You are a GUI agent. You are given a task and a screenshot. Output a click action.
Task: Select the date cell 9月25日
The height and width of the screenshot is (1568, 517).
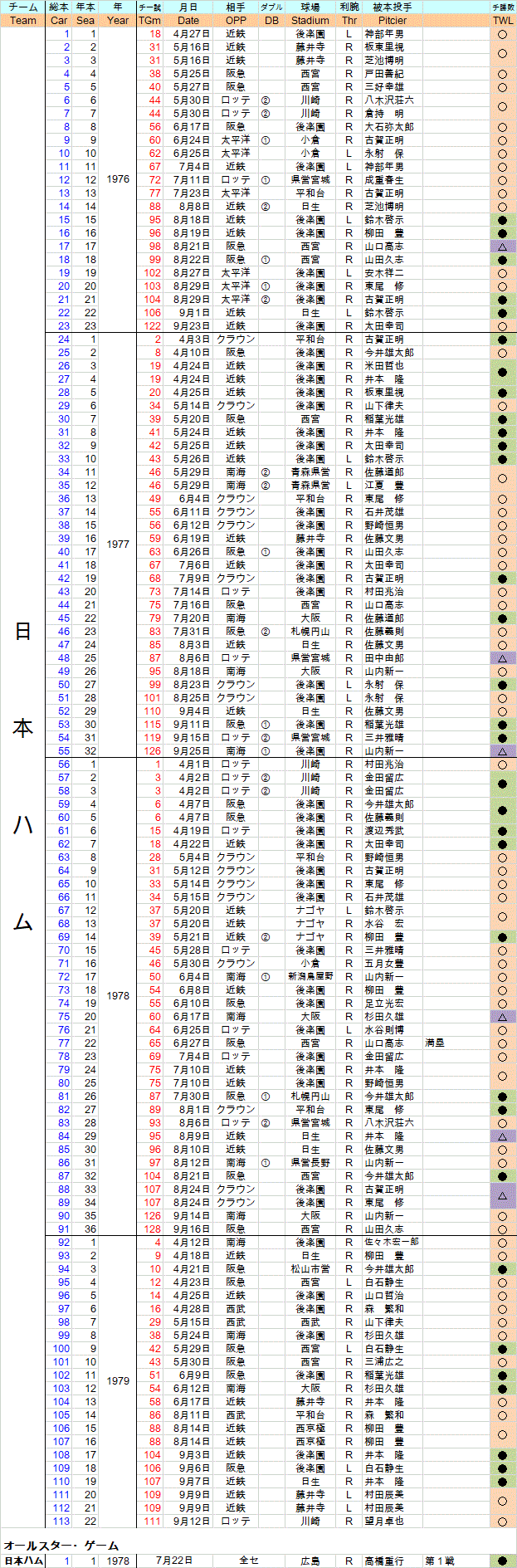pyautogui.click(x=188, y=751)
